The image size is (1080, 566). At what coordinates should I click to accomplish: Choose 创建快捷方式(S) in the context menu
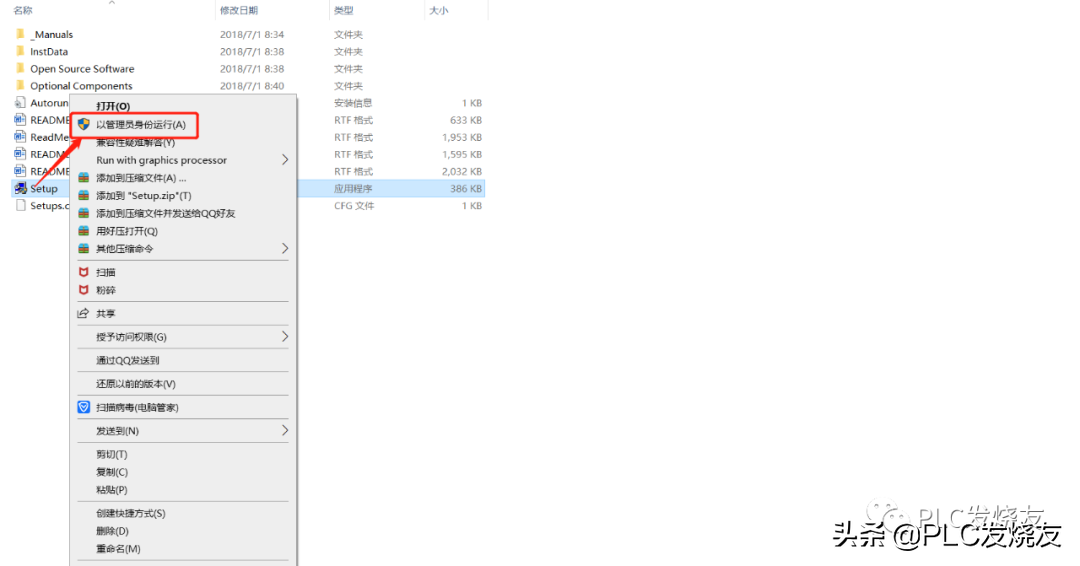(x=130, y=513)
